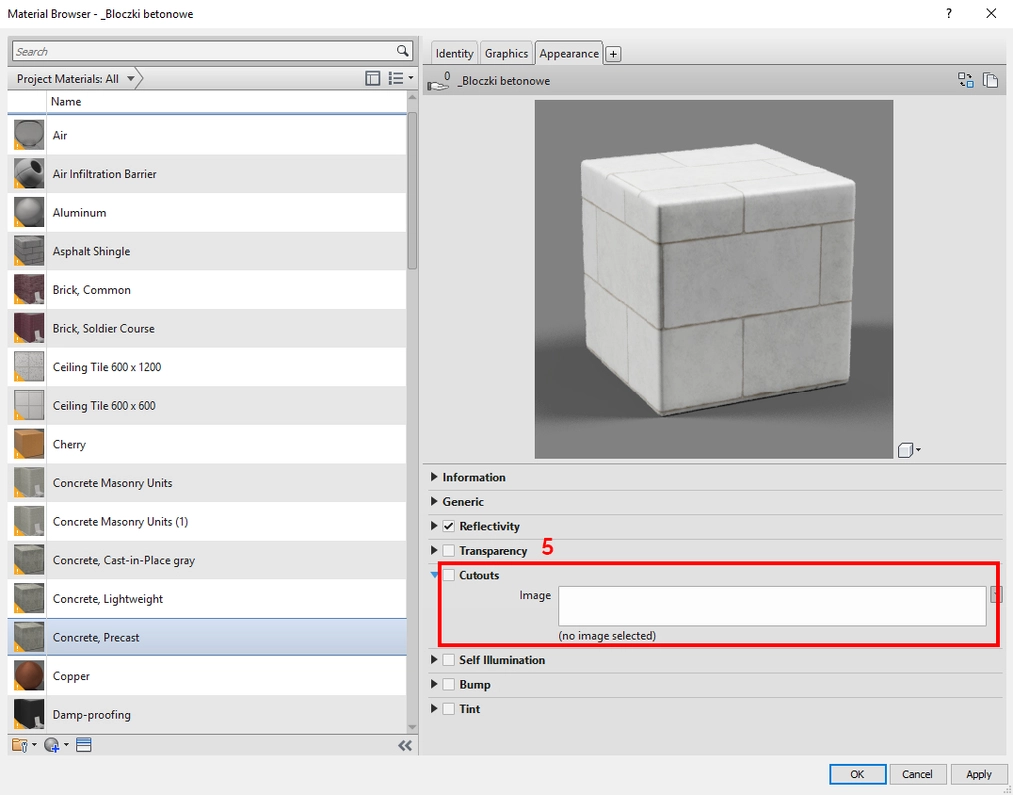Enable the Bump checkbox
1013x795 pixels.
448,684
